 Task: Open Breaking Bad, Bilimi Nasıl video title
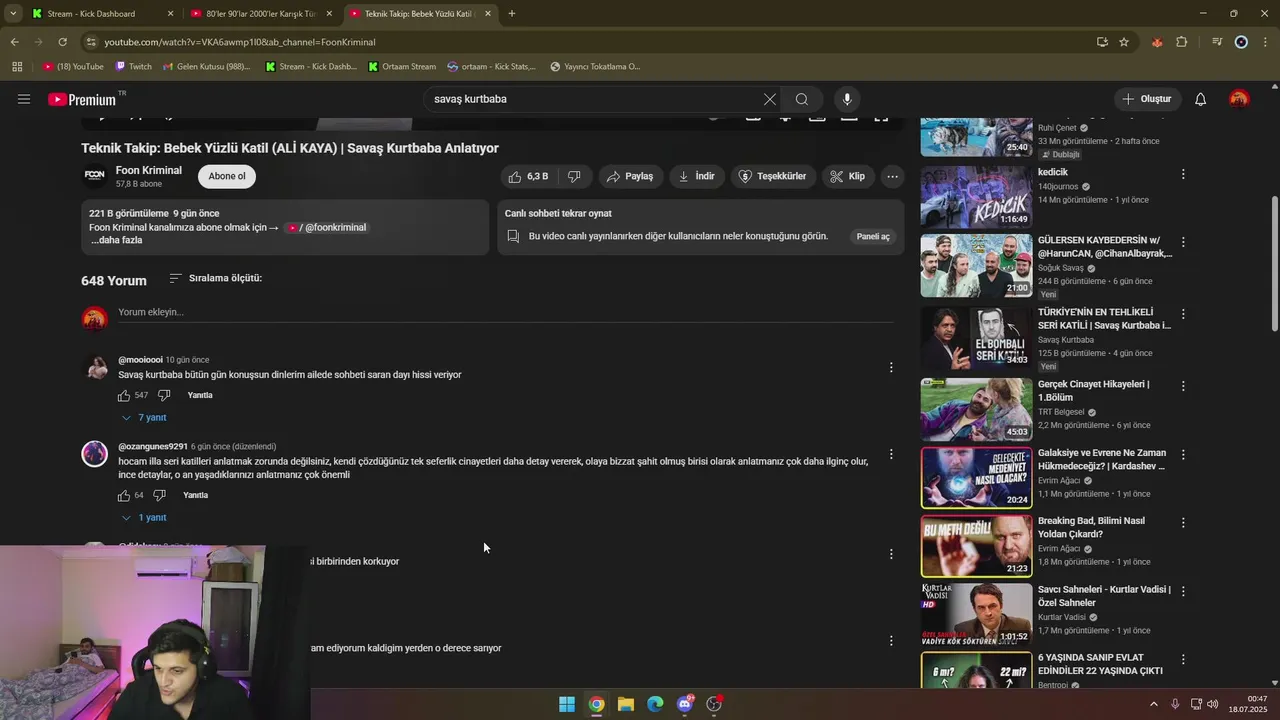[1091, 527]
